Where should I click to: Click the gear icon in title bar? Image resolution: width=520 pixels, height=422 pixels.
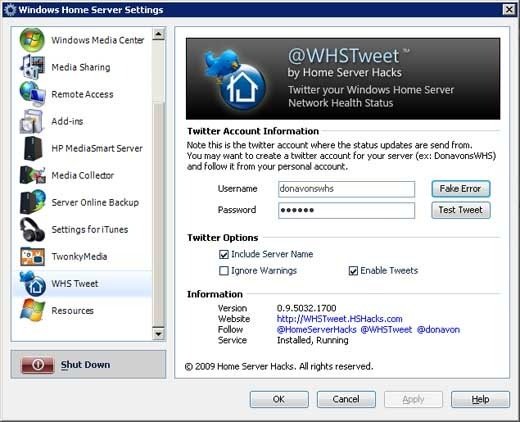click(10, 10)
